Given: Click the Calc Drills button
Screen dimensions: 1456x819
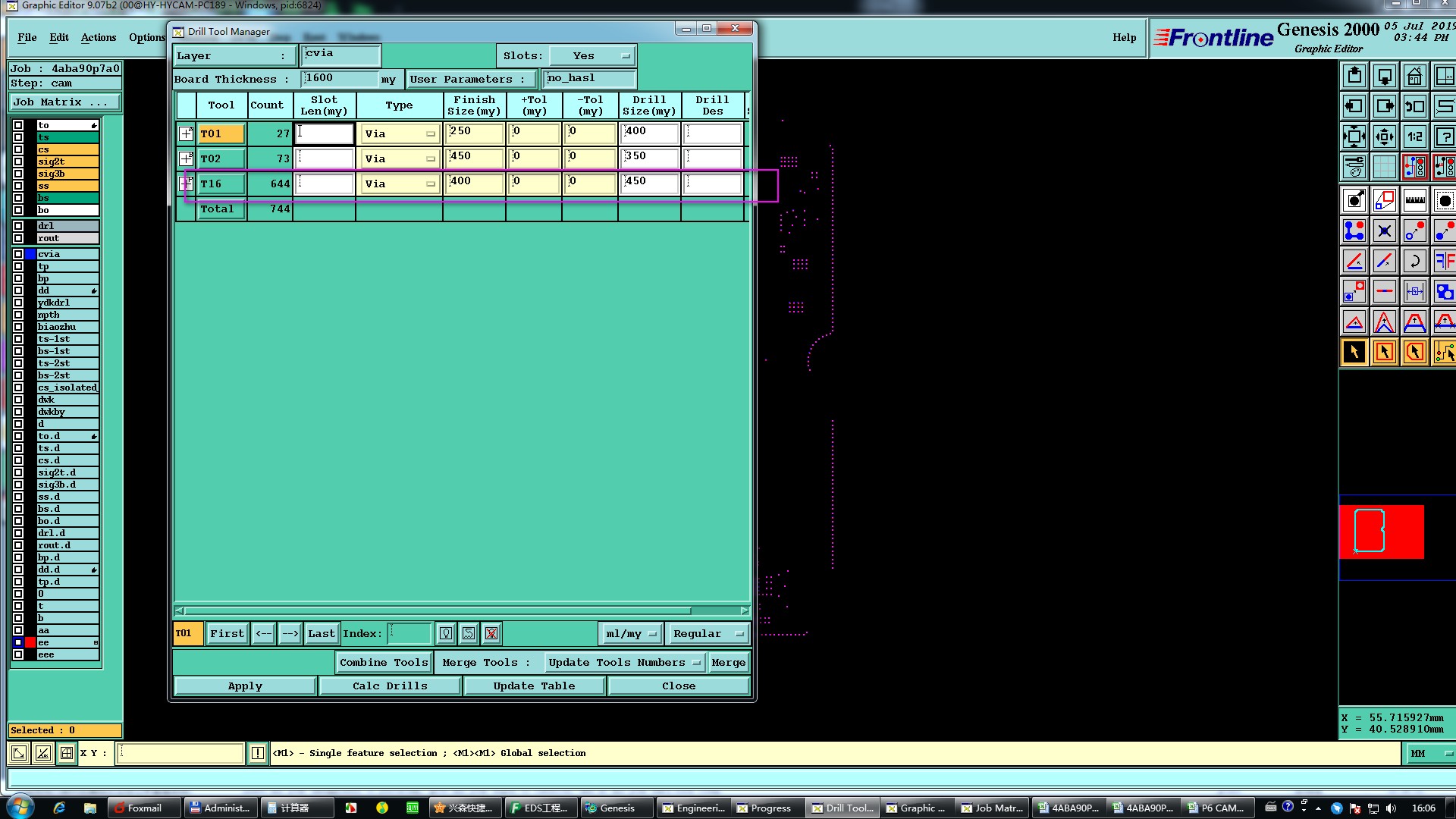Looking at the screenshot, I should click(390, 686).
